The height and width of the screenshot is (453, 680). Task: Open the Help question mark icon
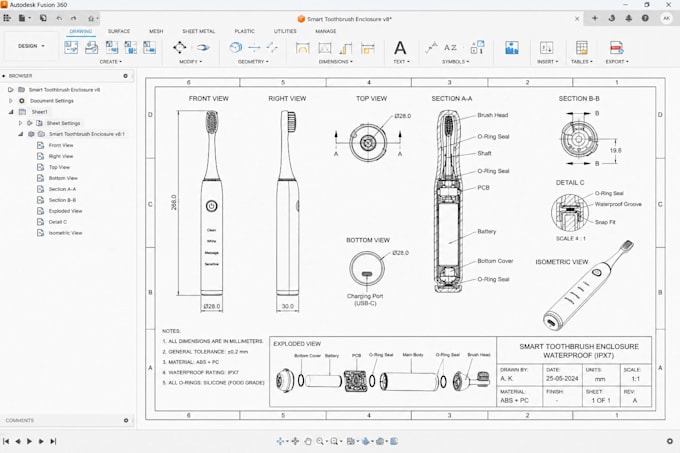pyautogui.click(x=645, y=18)
